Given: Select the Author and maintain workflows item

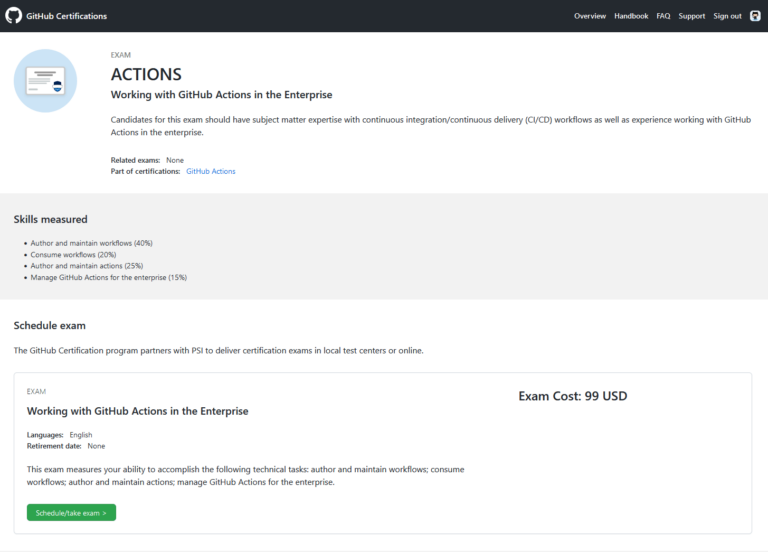Looking at the screenshot, I should point(92,243).
